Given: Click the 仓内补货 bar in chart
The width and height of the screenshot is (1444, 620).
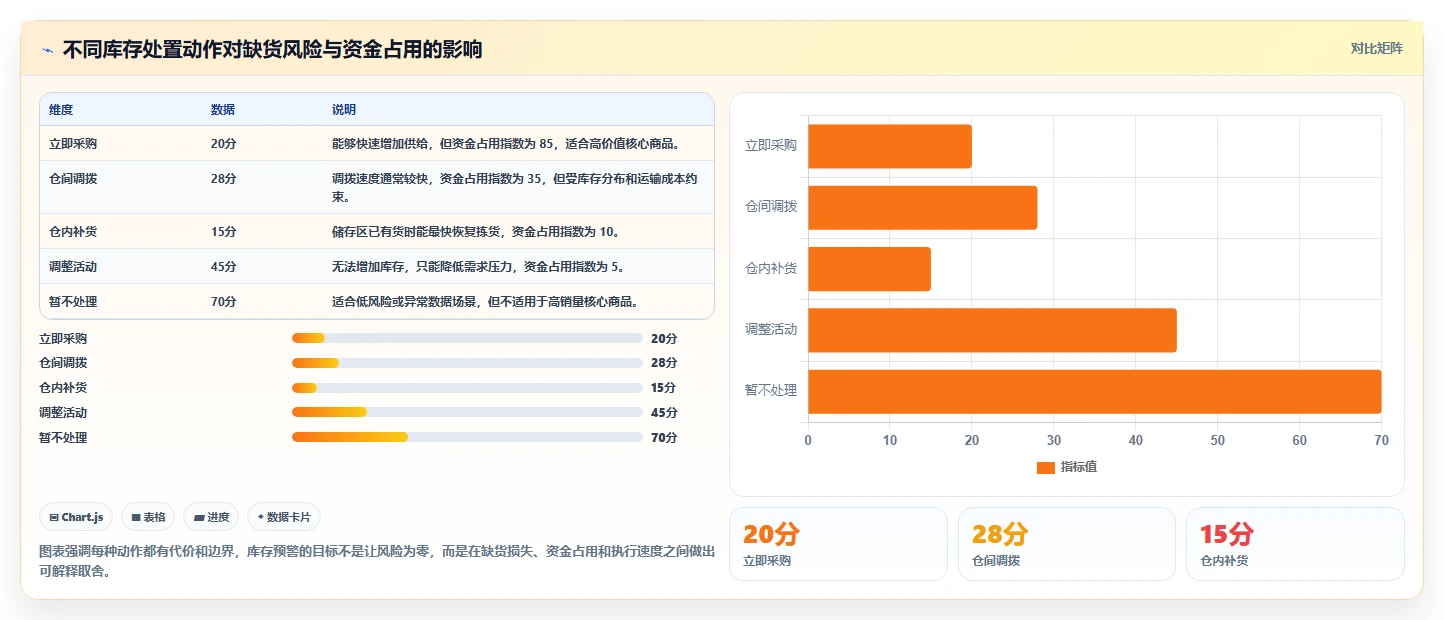Looking at the screenshot, I should click(x=869, y=269).
